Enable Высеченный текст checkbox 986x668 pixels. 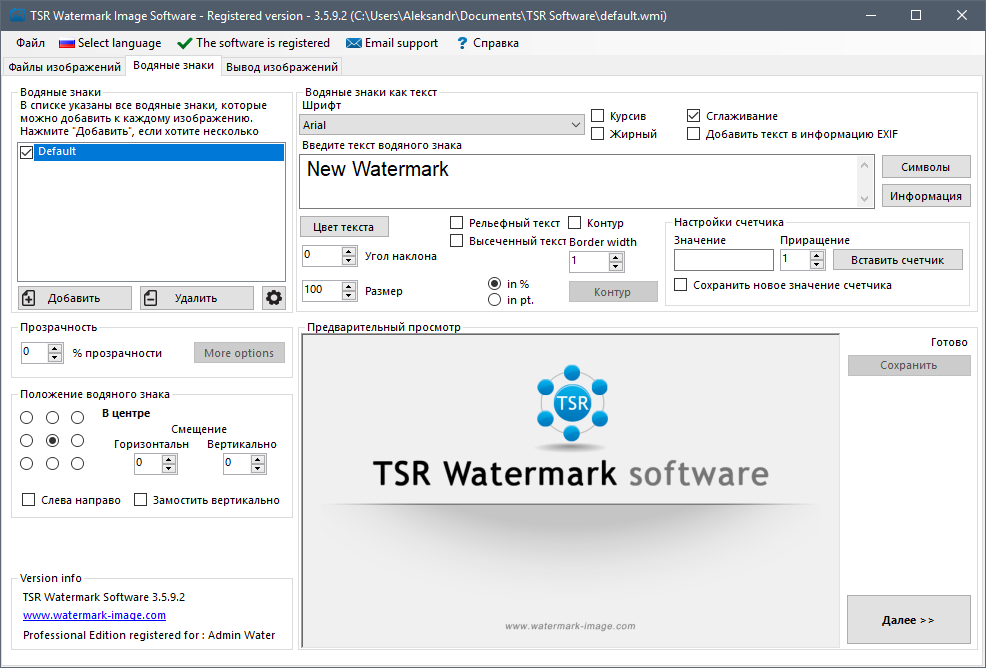[x=457, y=241]
